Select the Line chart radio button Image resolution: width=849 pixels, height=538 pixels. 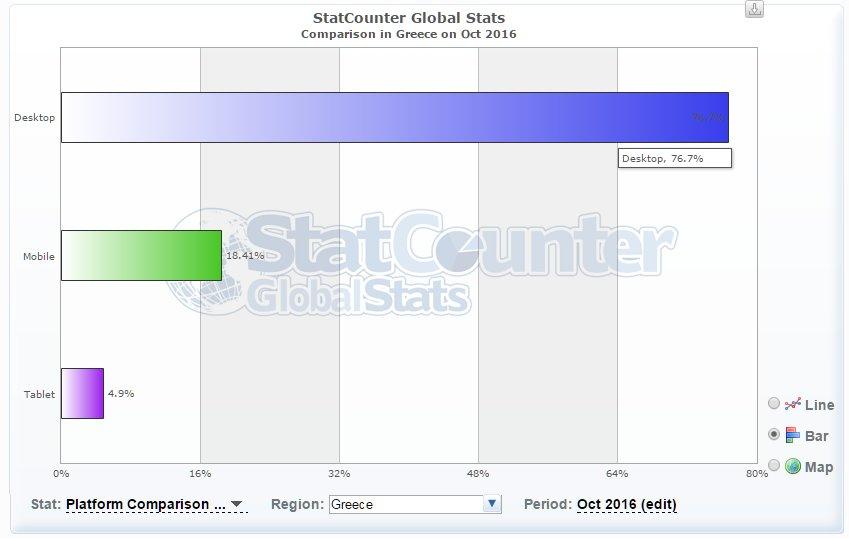[x=774, y=403]
